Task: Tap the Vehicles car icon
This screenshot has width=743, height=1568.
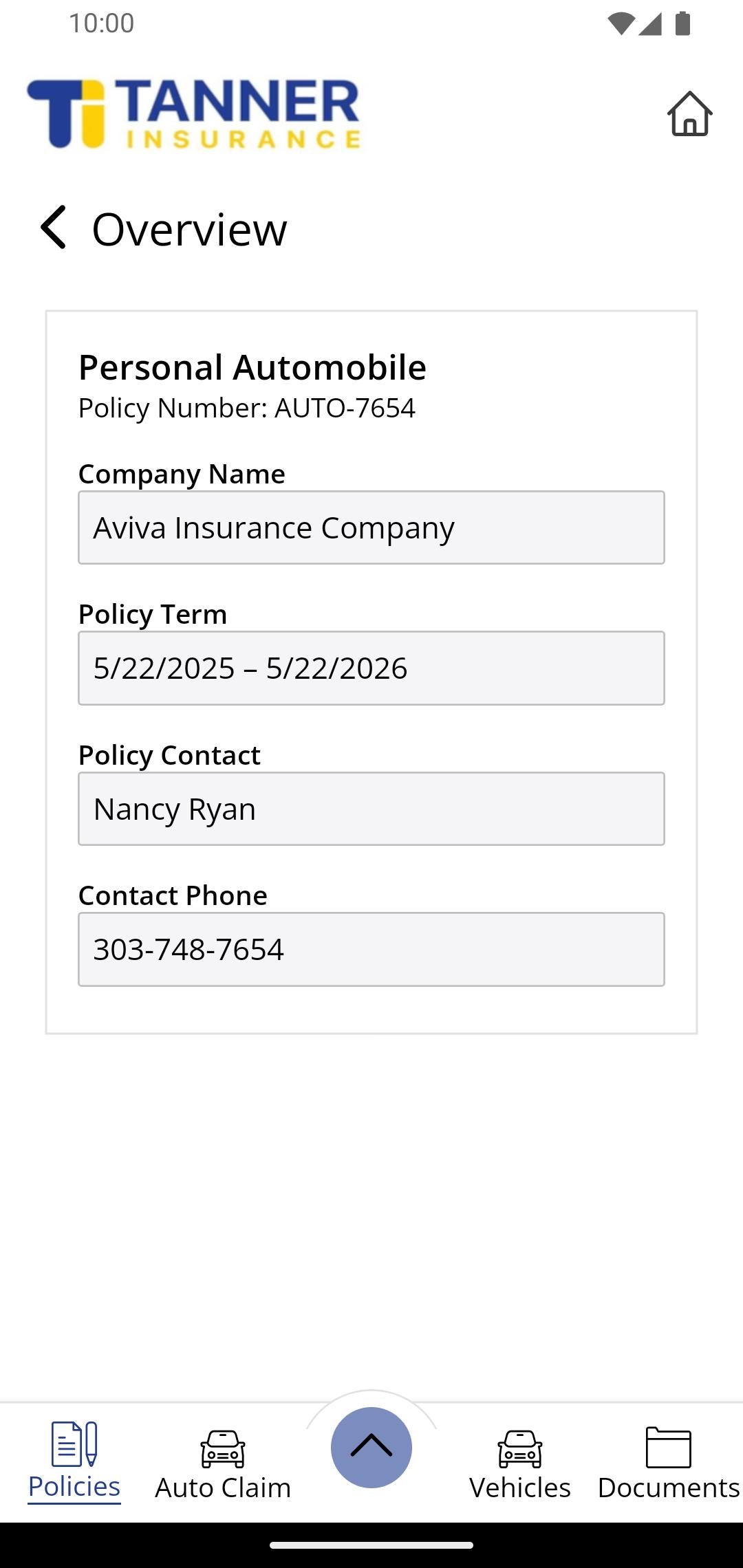Action: click(x=520, y=1448)
